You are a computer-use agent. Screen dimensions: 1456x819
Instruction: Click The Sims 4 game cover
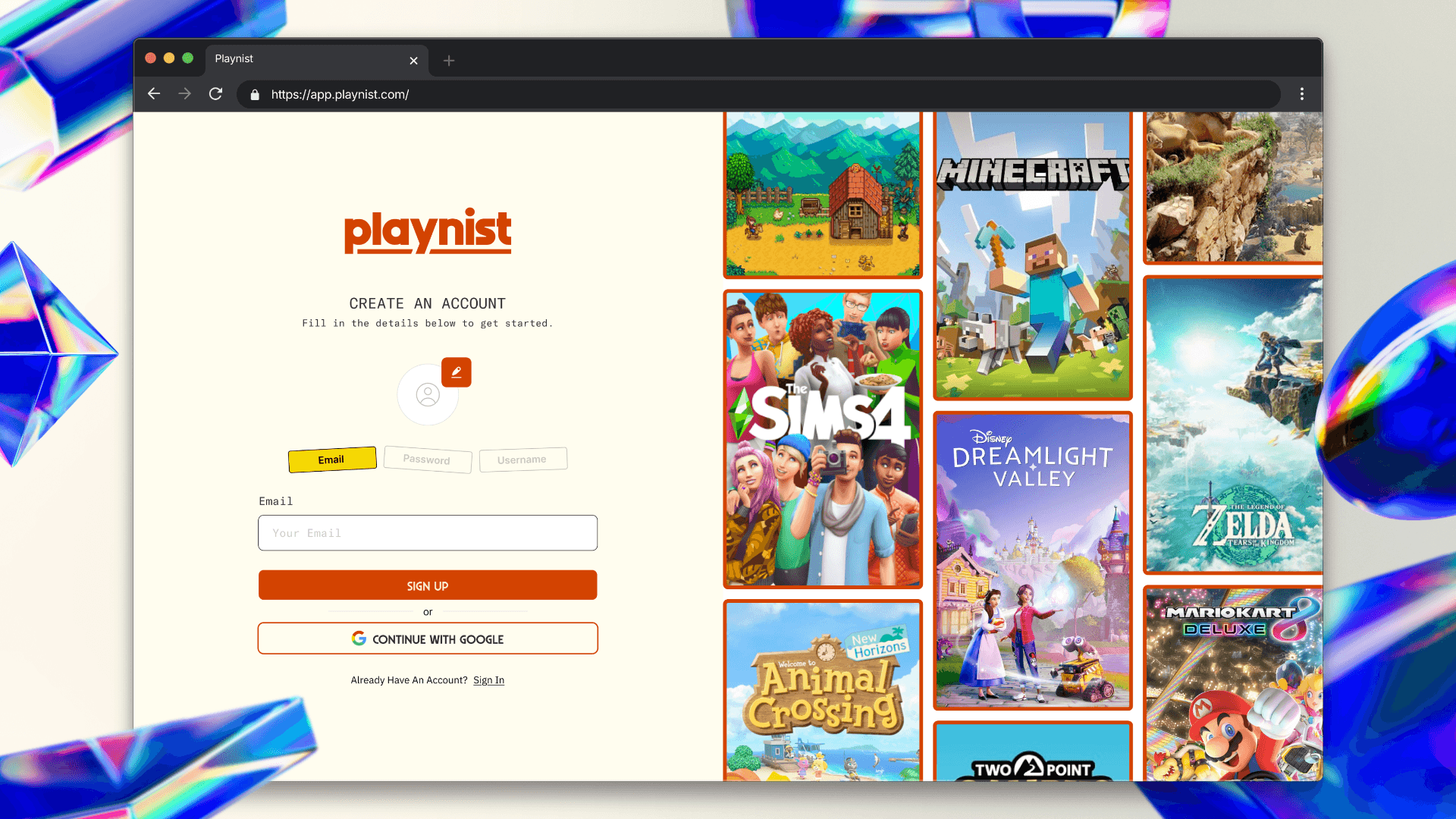click(823, 439)
